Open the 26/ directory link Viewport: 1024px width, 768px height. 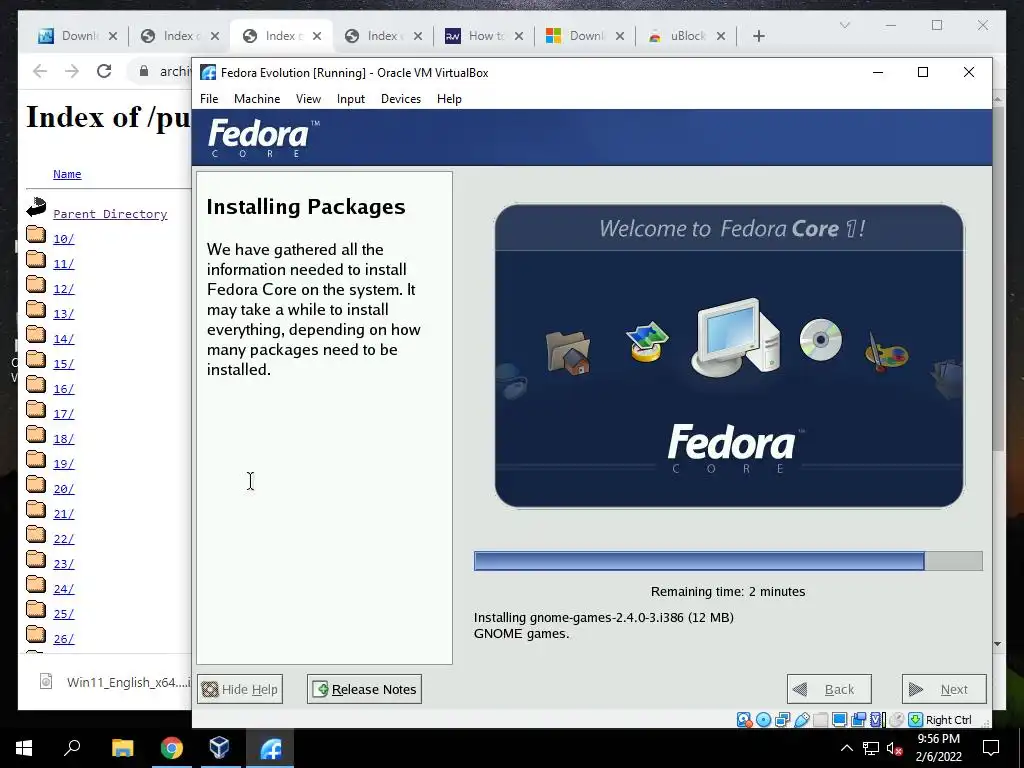[x=63, y=639]
